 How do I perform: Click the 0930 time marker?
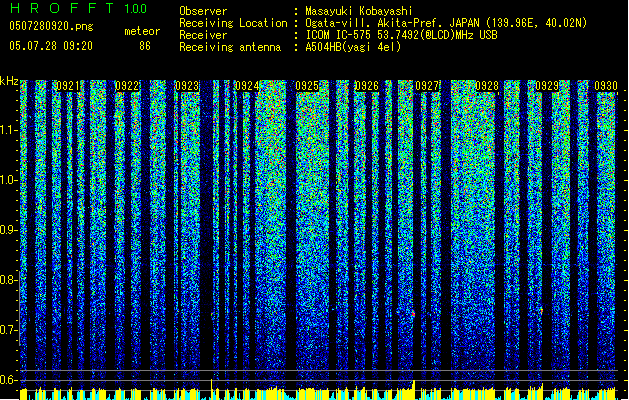point(606,86)
